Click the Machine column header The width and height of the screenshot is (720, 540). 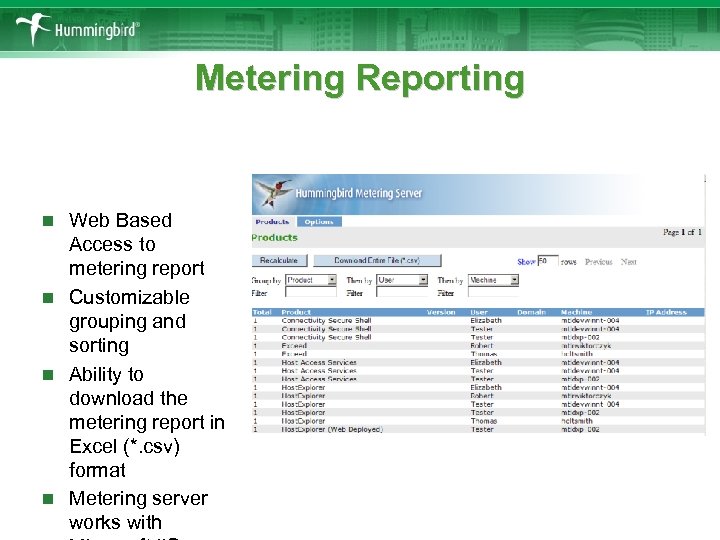click(x=577, y=312)
